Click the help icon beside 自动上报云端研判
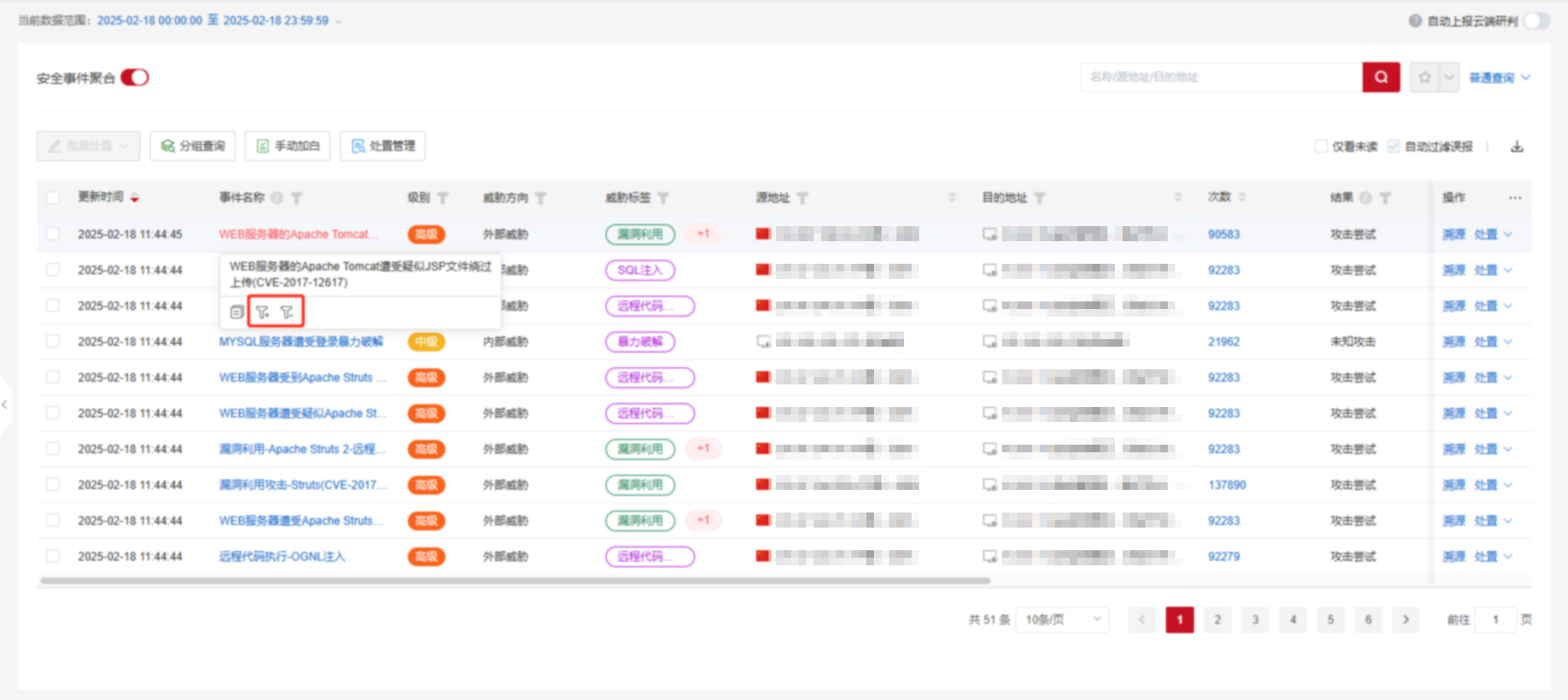This screenshot has width=1568, height=700. tap(1414, 21)
